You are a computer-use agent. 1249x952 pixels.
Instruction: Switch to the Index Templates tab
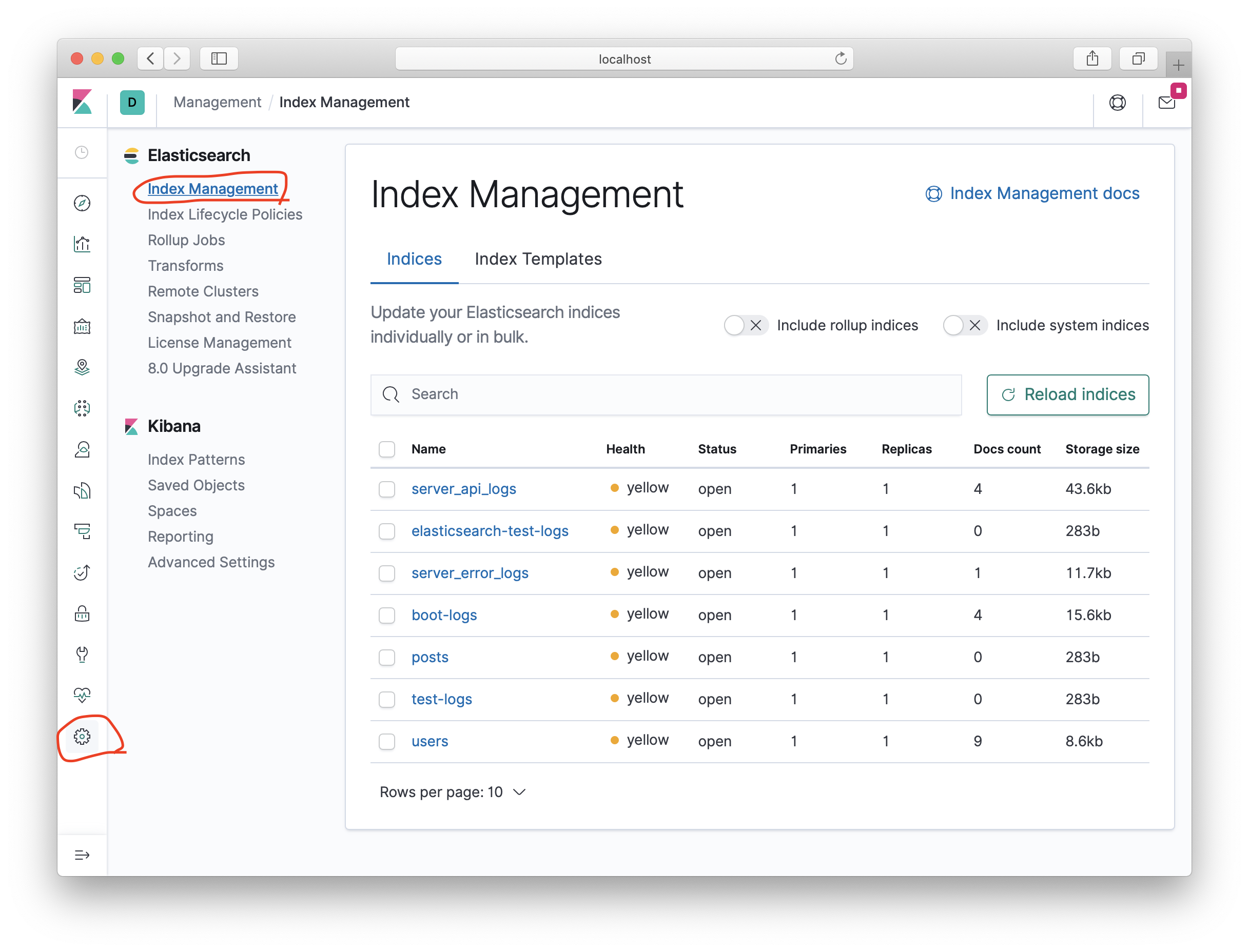point(538,259)
